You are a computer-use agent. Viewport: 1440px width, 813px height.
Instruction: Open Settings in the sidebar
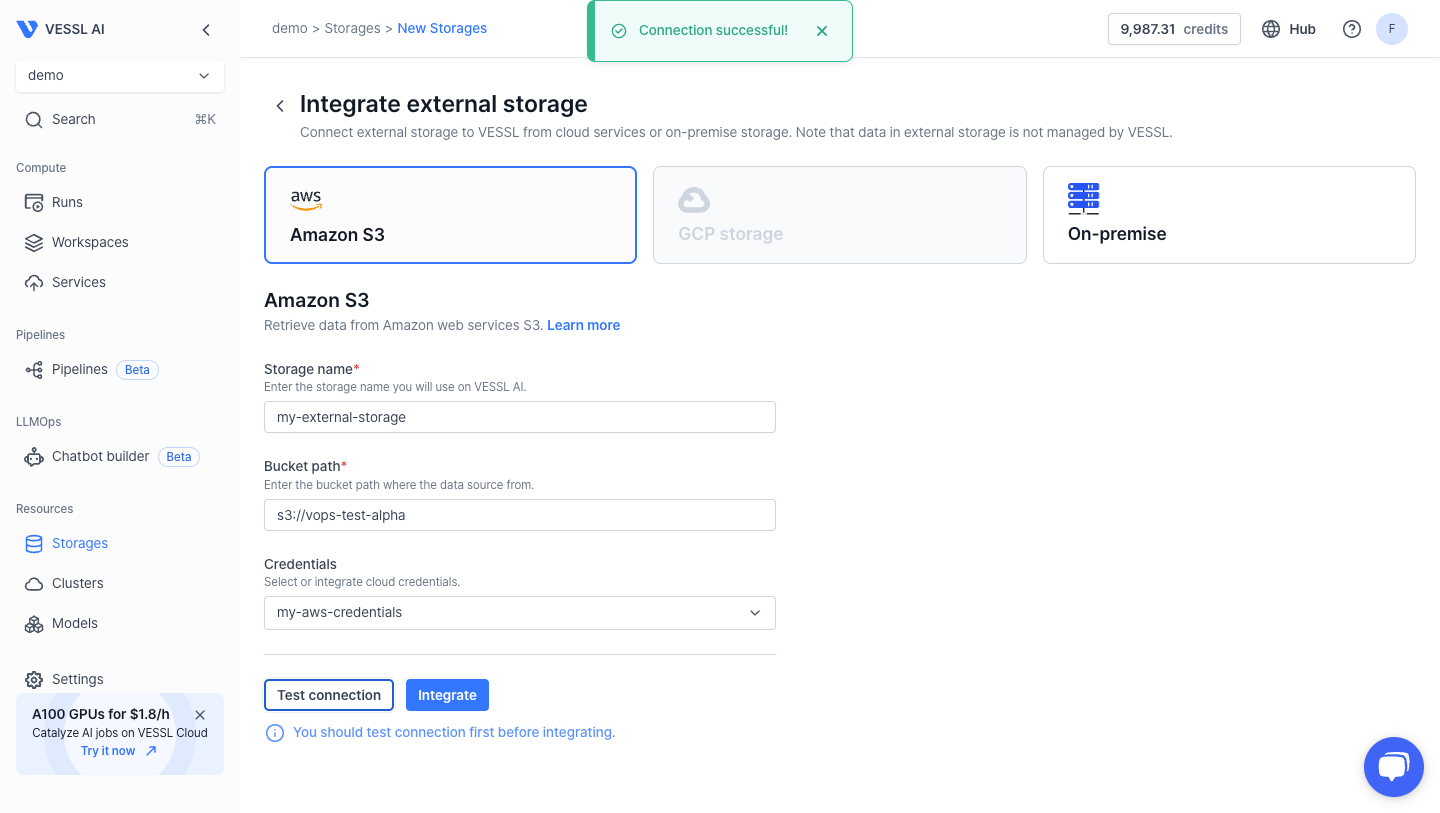pyautogui.click(x=120, y=679)
